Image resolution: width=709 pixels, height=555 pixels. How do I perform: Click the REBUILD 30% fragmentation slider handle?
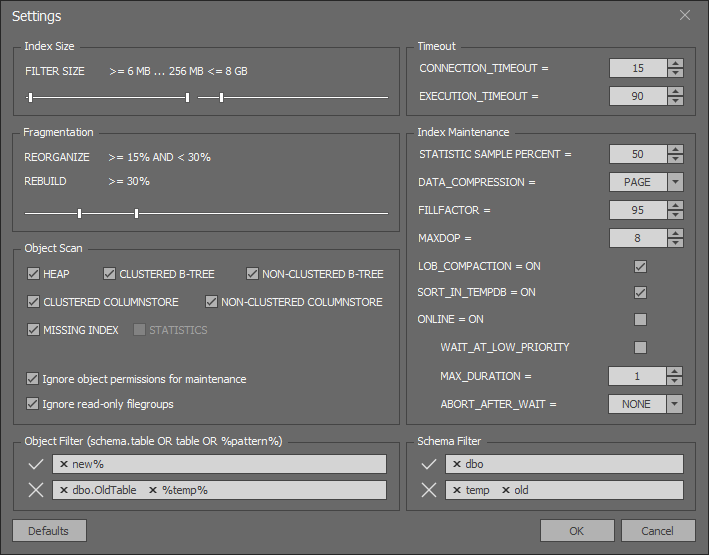(x=137, y=213)
